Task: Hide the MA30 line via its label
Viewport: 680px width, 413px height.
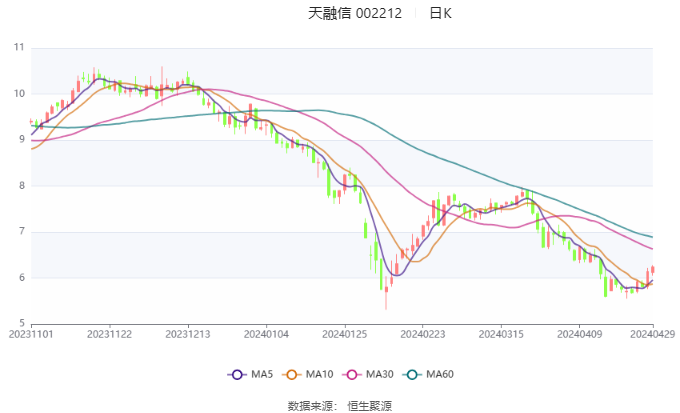Action: coord(380,374)
